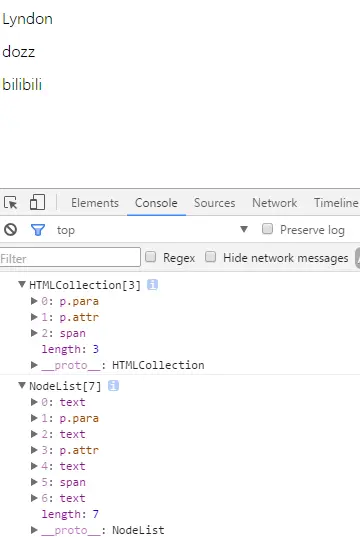360x537 pixels.
Task: Toggle the device toolbar icon
Action: [37, 202]
